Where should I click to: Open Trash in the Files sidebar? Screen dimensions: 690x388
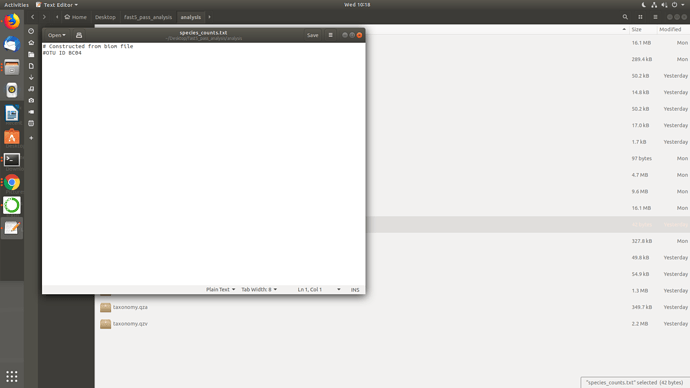pyautogui.click(x=31, y=123)
